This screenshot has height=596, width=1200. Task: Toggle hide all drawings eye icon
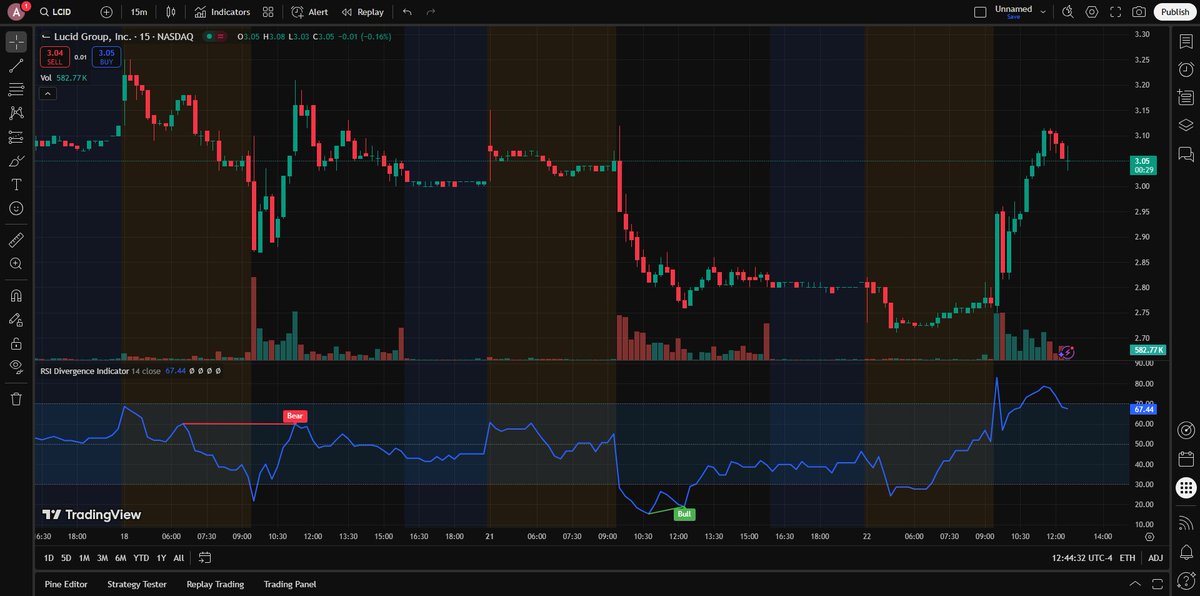16,367
